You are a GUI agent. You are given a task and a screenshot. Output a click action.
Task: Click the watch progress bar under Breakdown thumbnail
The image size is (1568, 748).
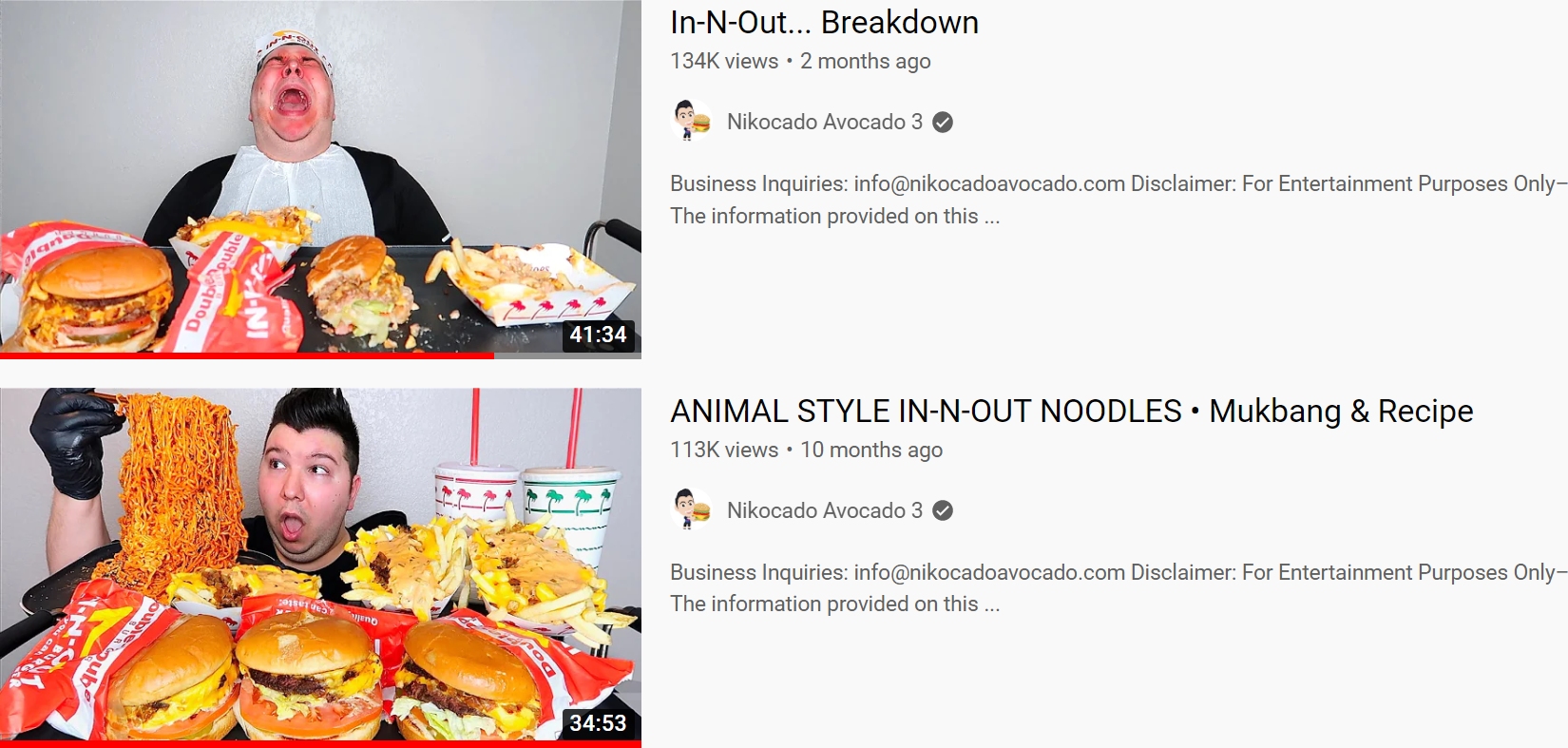point(320,355)
